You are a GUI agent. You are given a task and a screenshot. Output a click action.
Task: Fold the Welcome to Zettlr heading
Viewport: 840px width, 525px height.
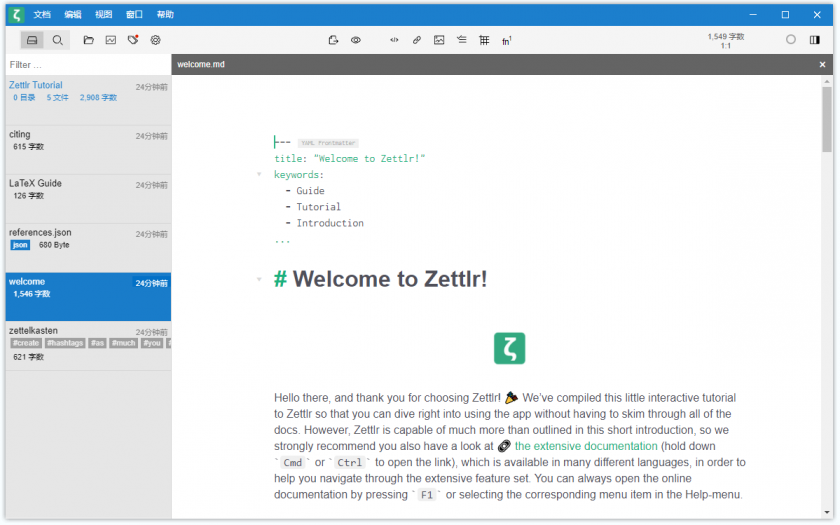[259, 279]
